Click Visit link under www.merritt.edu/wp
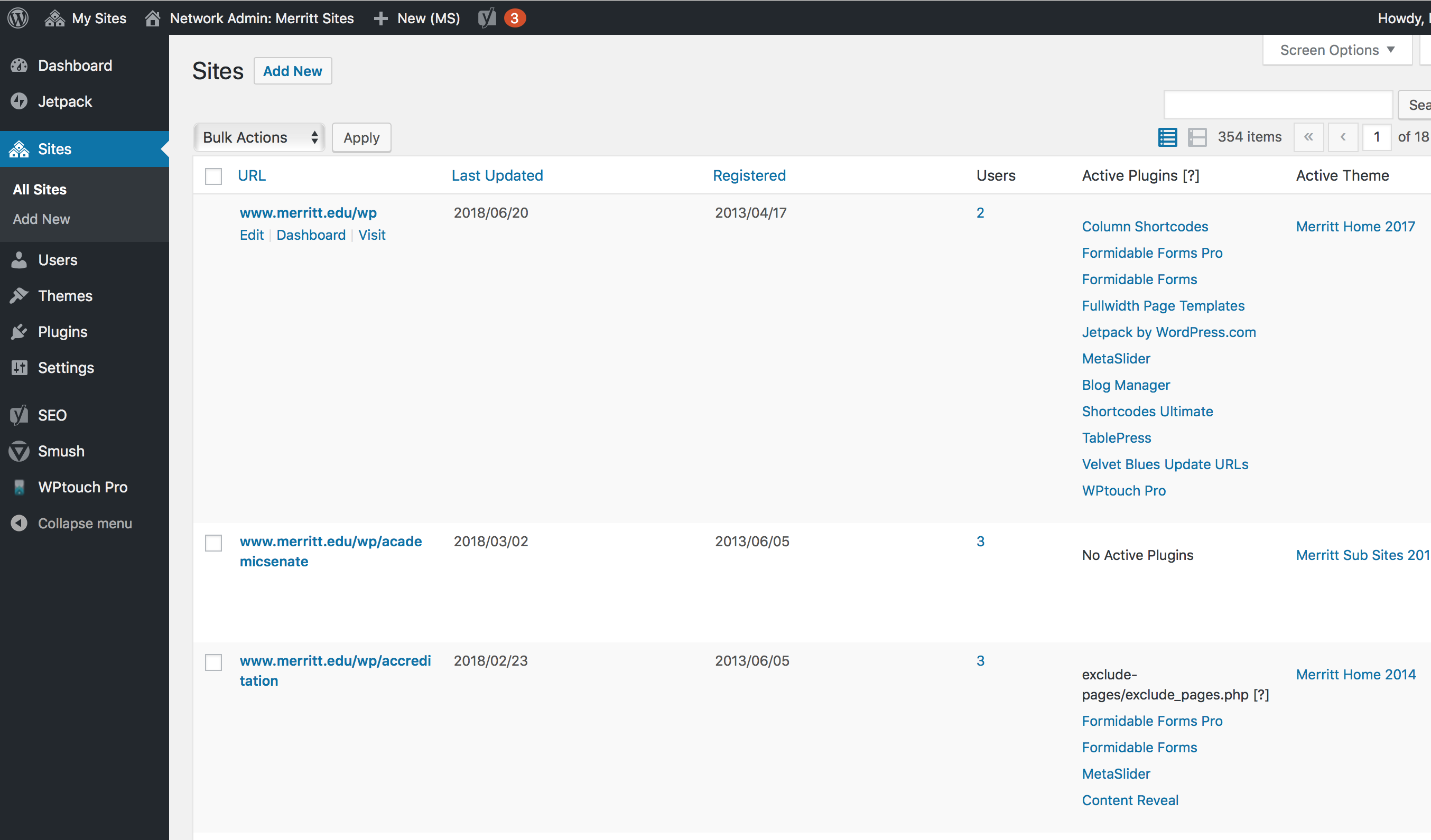 (372, 235)
